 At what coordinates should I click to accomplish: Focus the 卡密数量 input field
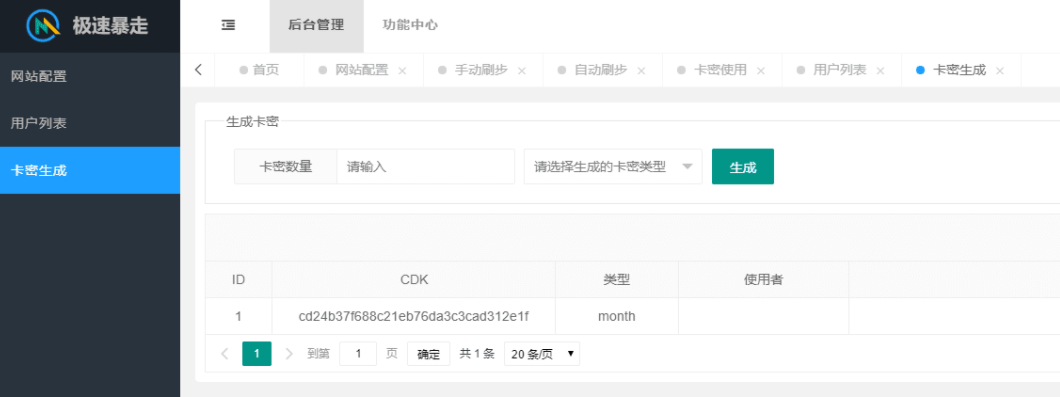tap(426, 166)
